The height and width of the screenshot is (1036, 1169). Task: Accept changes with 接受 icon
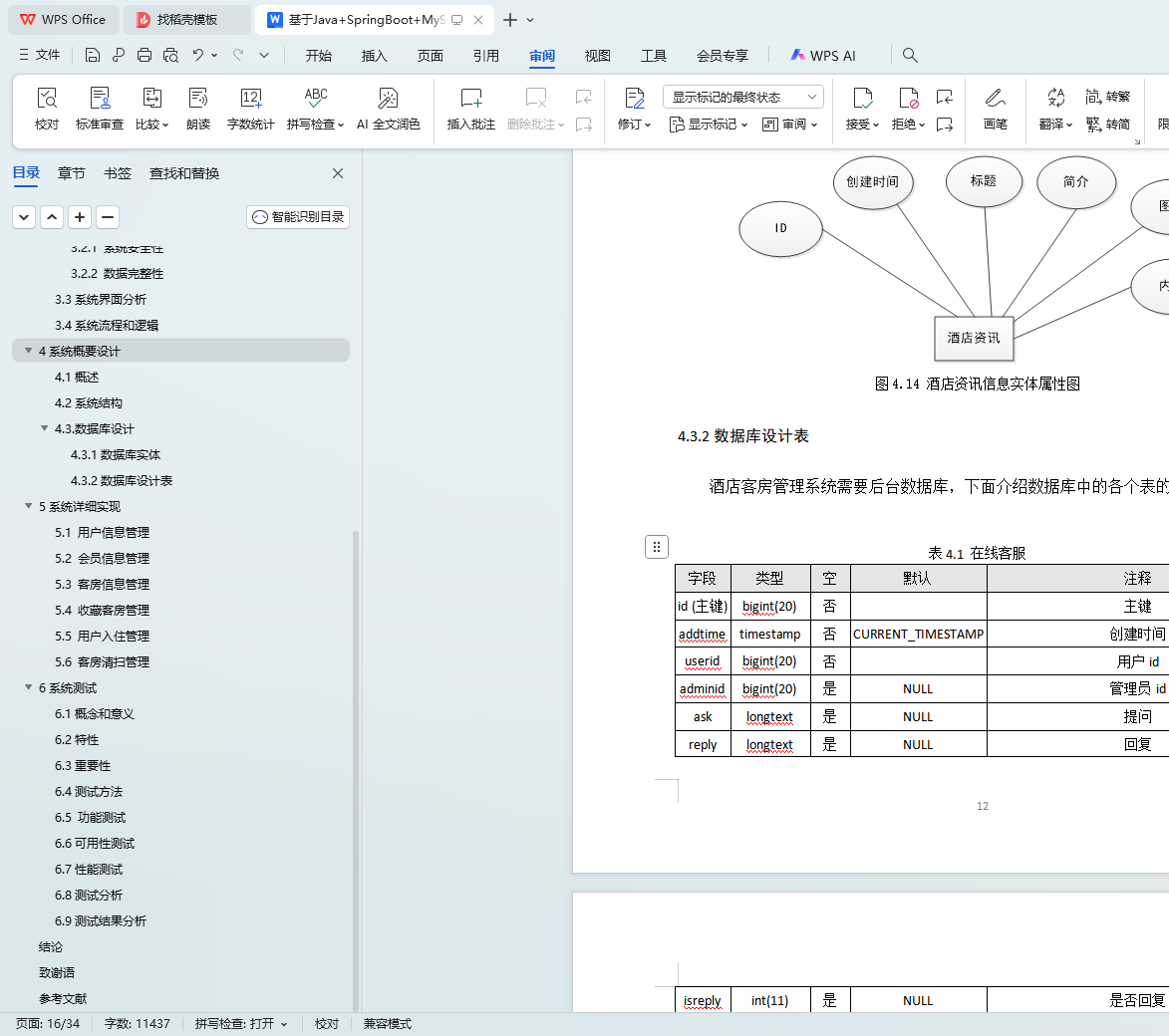(863, 99)
